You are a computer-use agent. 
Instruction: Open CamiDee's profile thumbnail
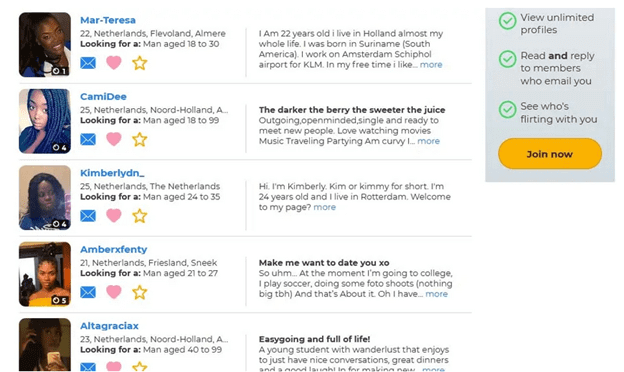click(x=45, y=121)
